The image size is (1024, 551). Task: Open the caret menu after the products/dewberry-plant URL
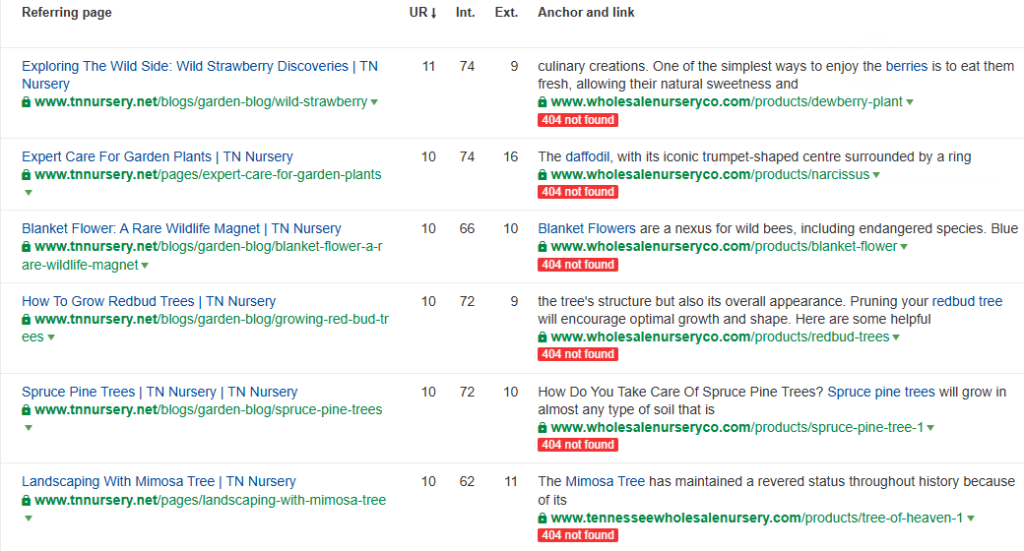pyautogui.click(x=910, y=103)
